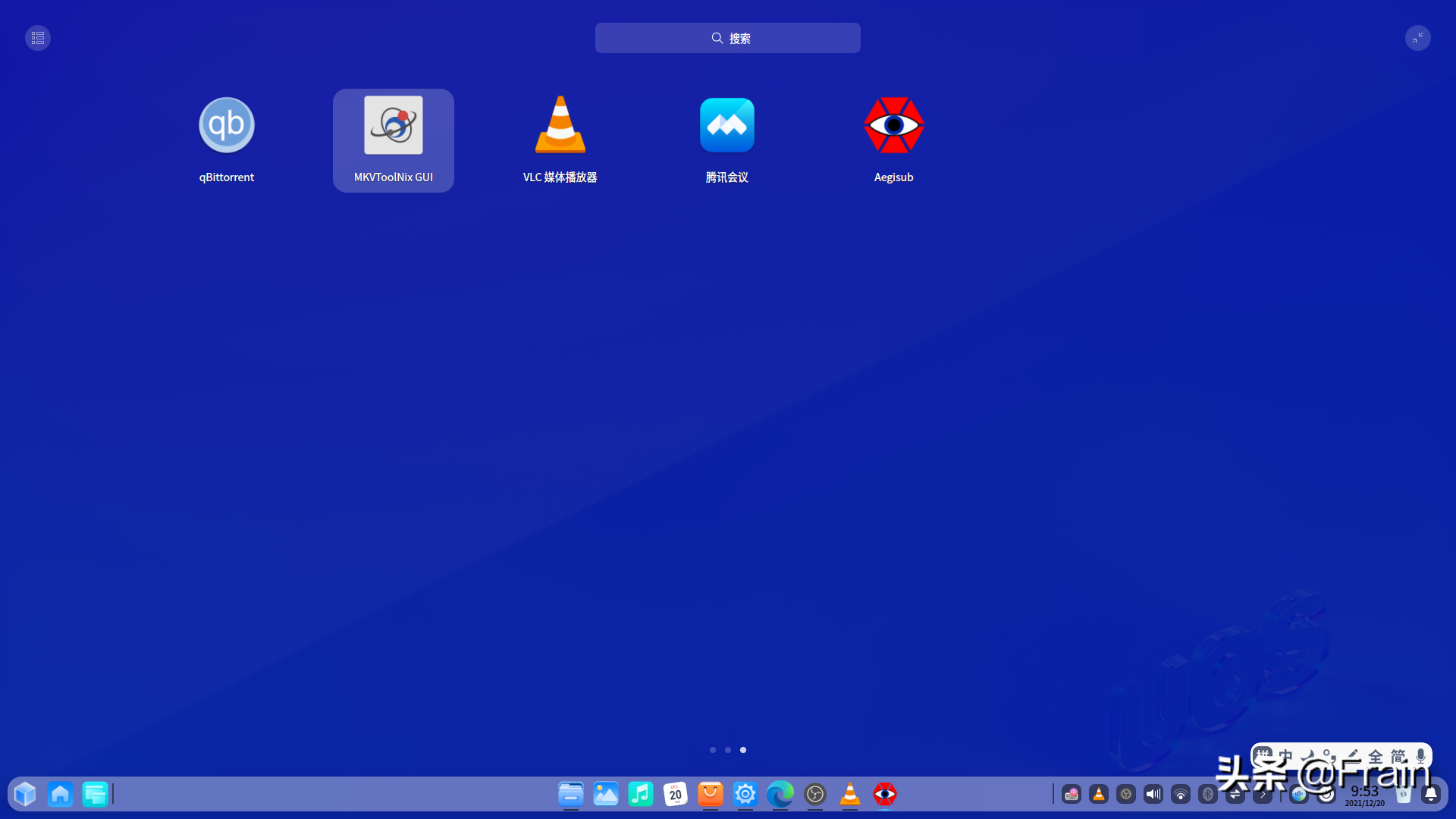Exit fullscreen launcher mode
Screen dimensions: 1456x819
1417,38
